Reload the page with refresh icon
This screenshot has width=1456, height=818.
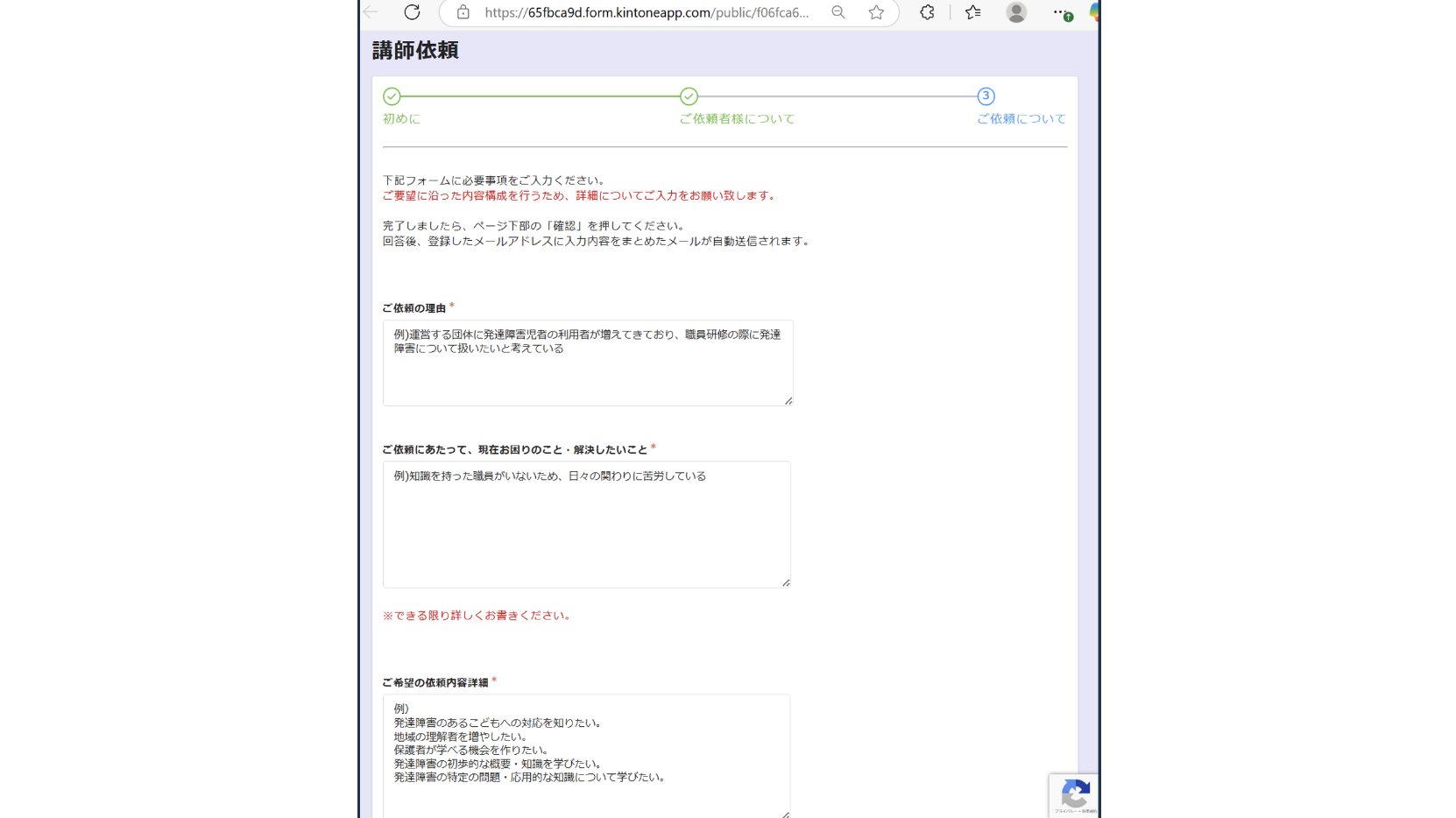tap(412, 12)
